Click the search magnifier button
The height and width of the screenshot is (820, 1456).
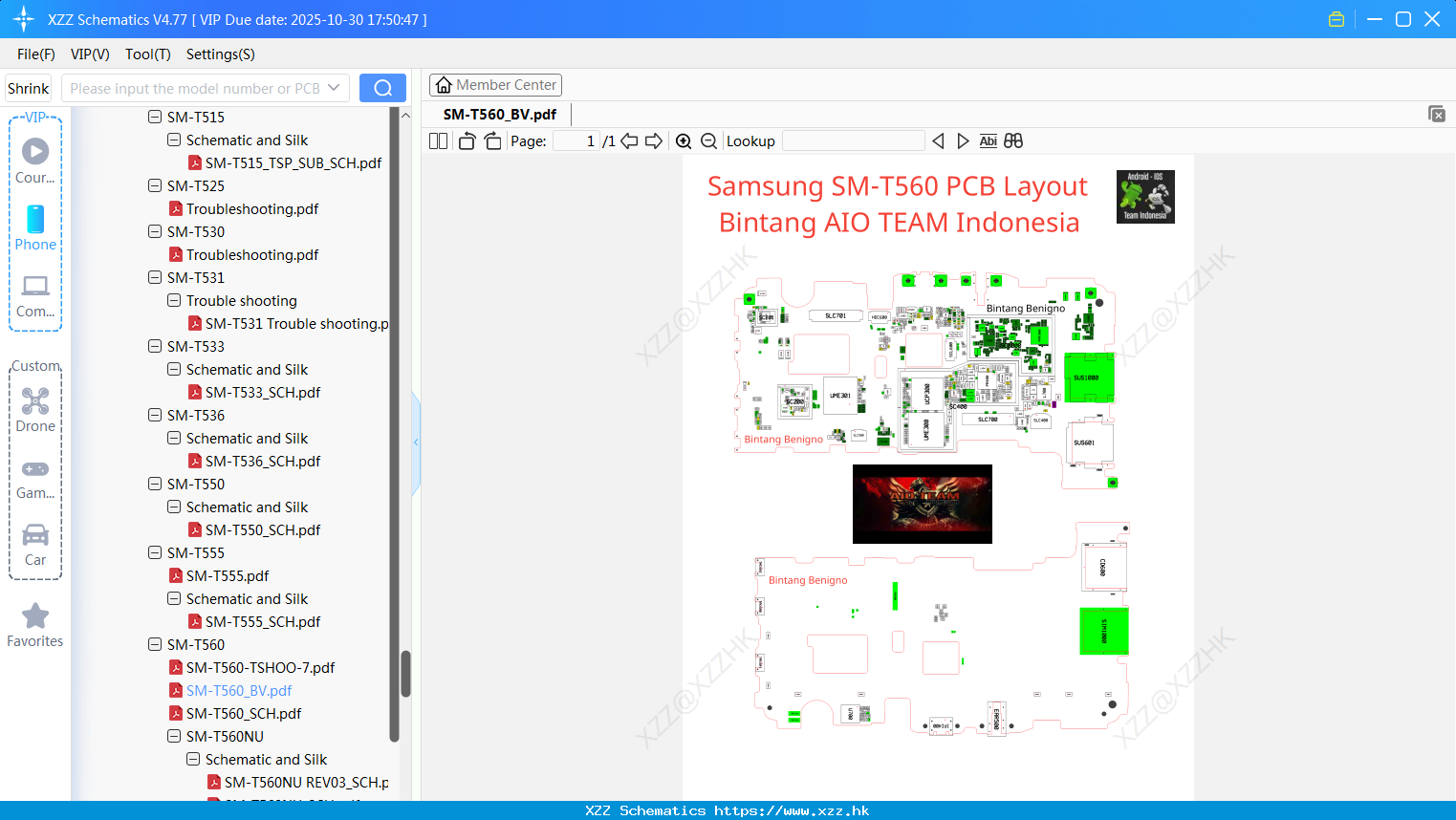382,88
